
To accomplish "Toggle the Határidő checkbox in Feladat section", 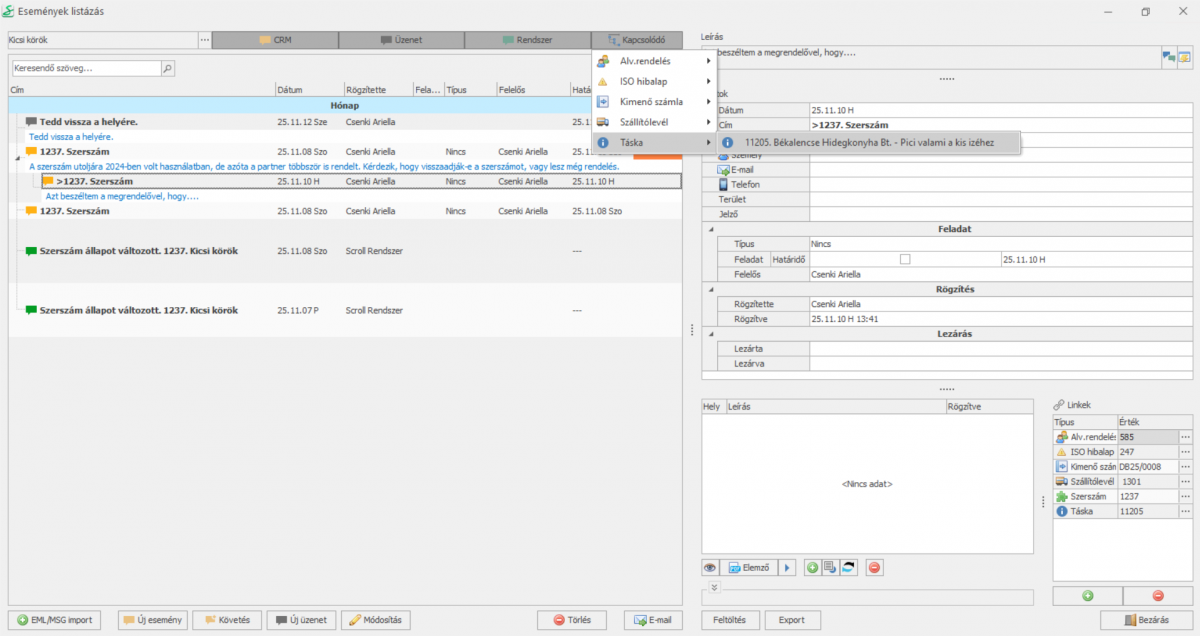I will (x=905, y=259).
